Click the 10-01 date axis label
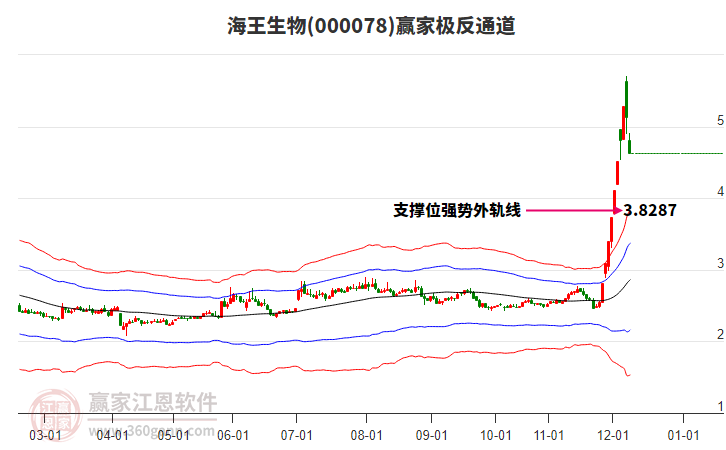The image size is (726, 450). click(495, 435)
